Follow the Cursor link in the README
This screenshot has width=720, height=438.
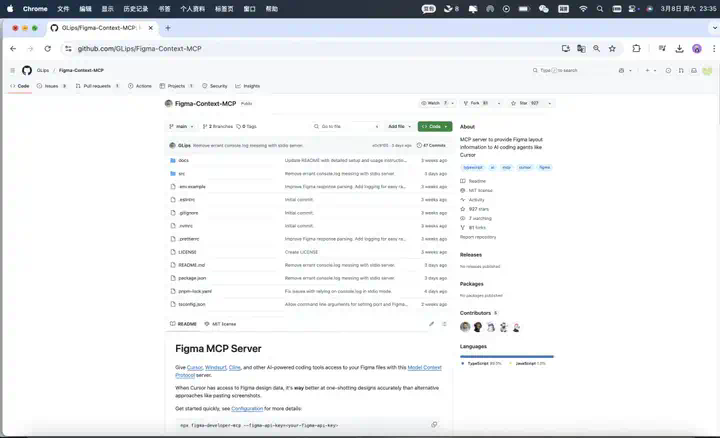coord(195,368)
